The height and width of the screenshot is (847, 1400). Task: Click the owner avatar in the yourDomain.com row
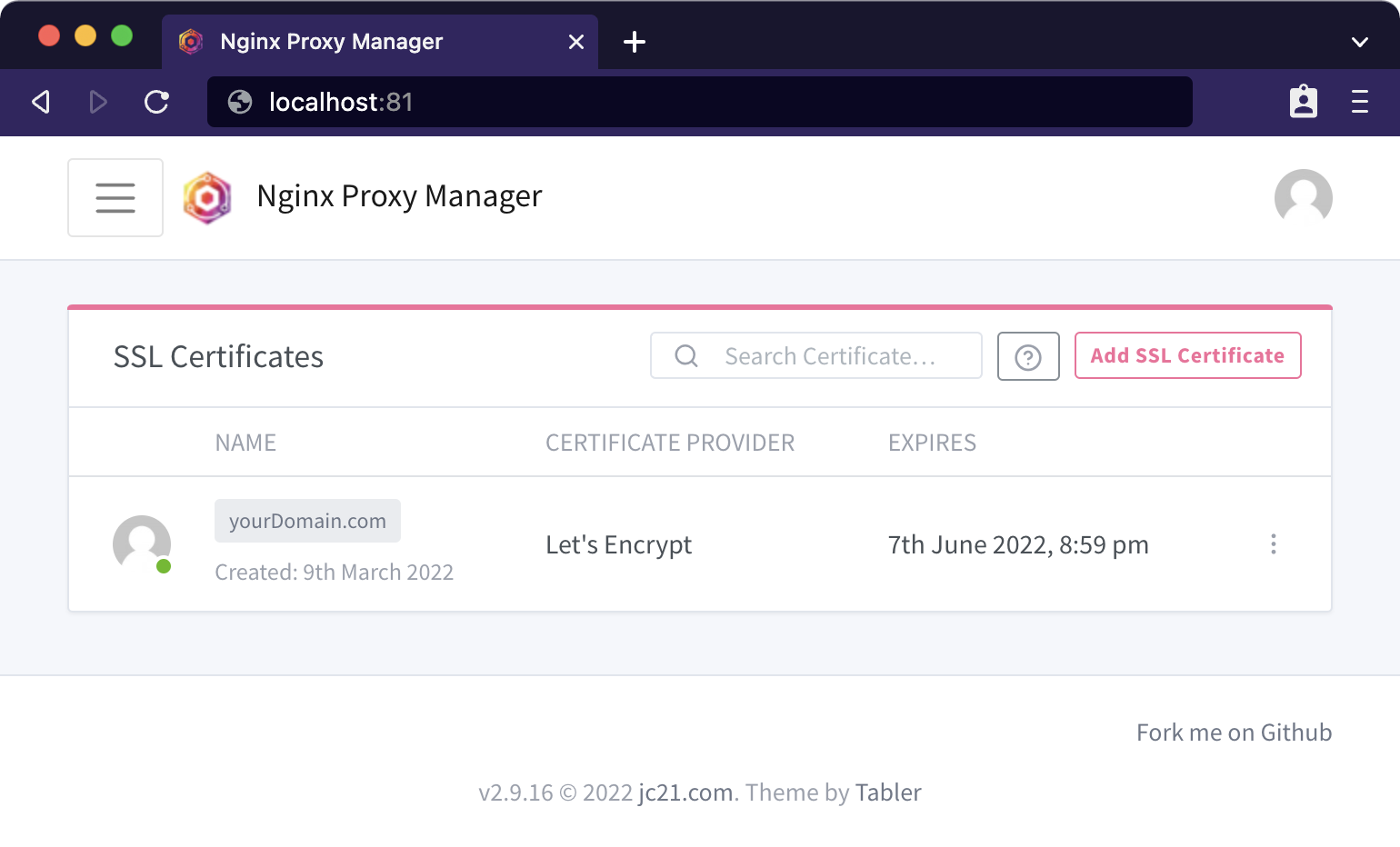point(142,544)
